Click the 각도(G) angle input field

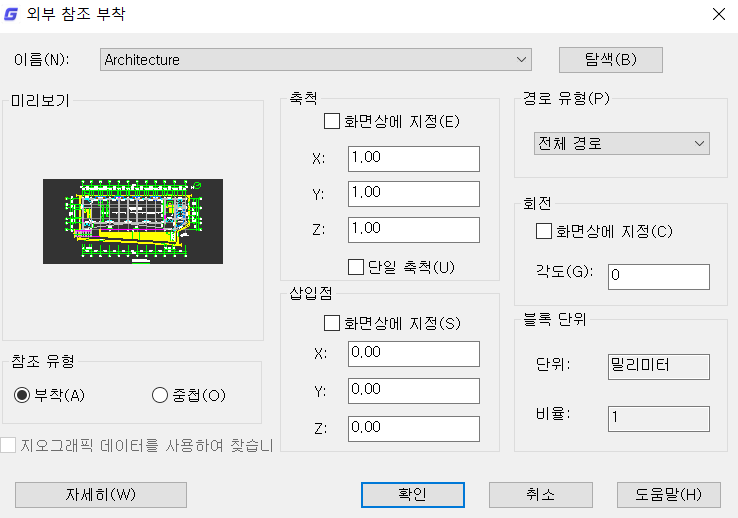tap(658, 277)
